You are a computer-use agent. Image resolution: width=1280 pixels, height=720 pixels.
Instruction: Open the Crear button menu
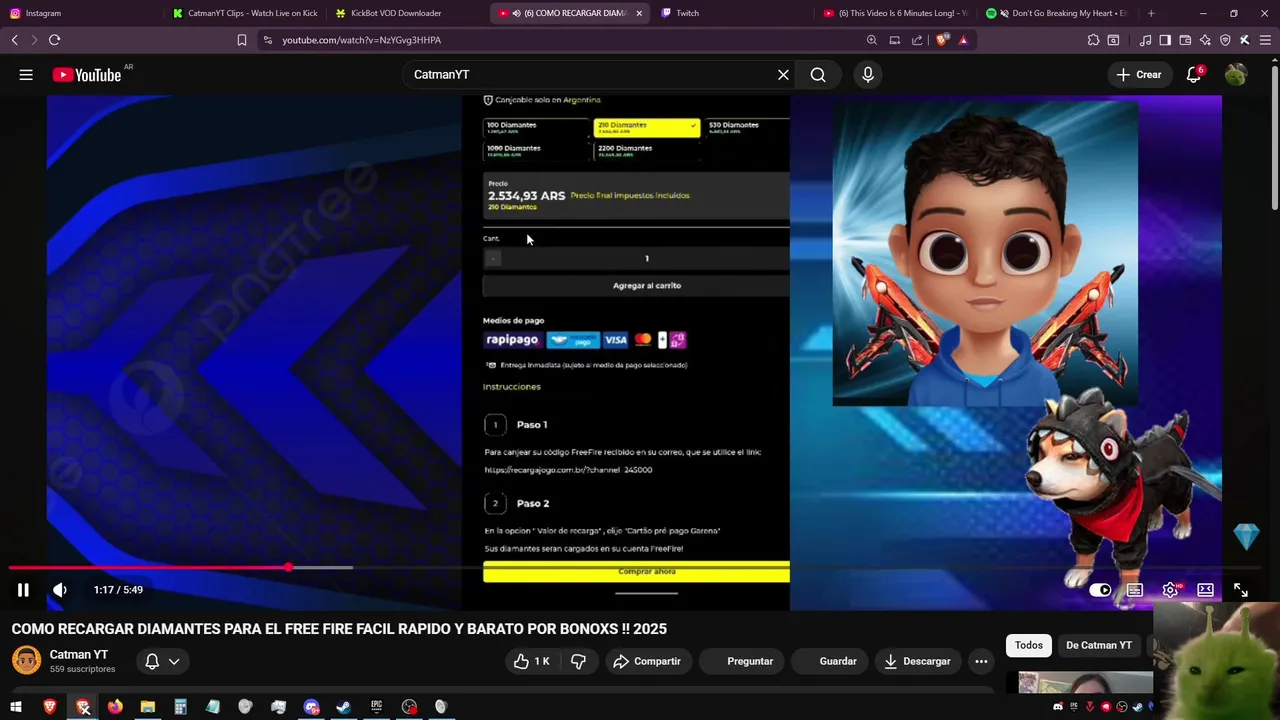click(1139, 75)
